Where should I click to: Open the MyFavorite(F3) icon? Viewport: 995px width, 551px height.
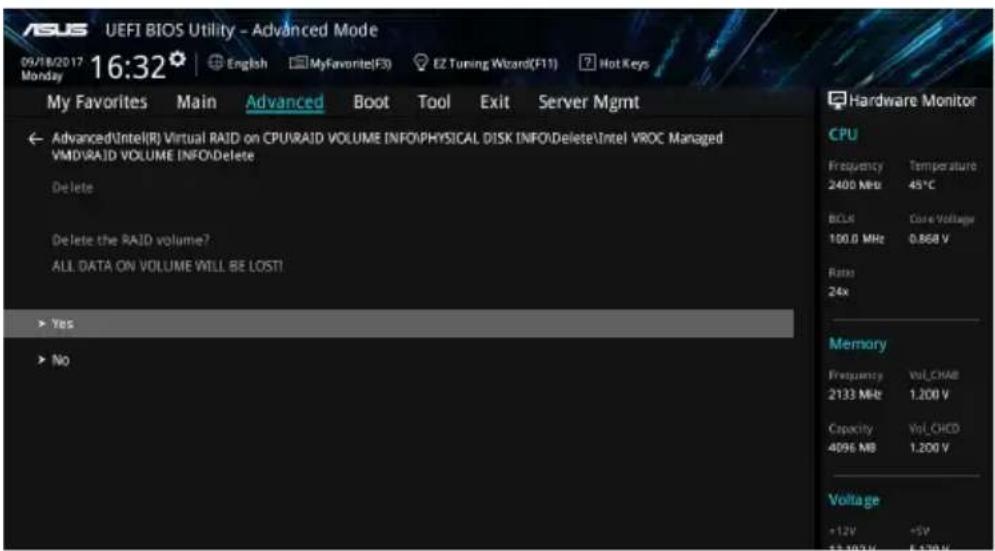pyautogui.click(x=298, y=63)
